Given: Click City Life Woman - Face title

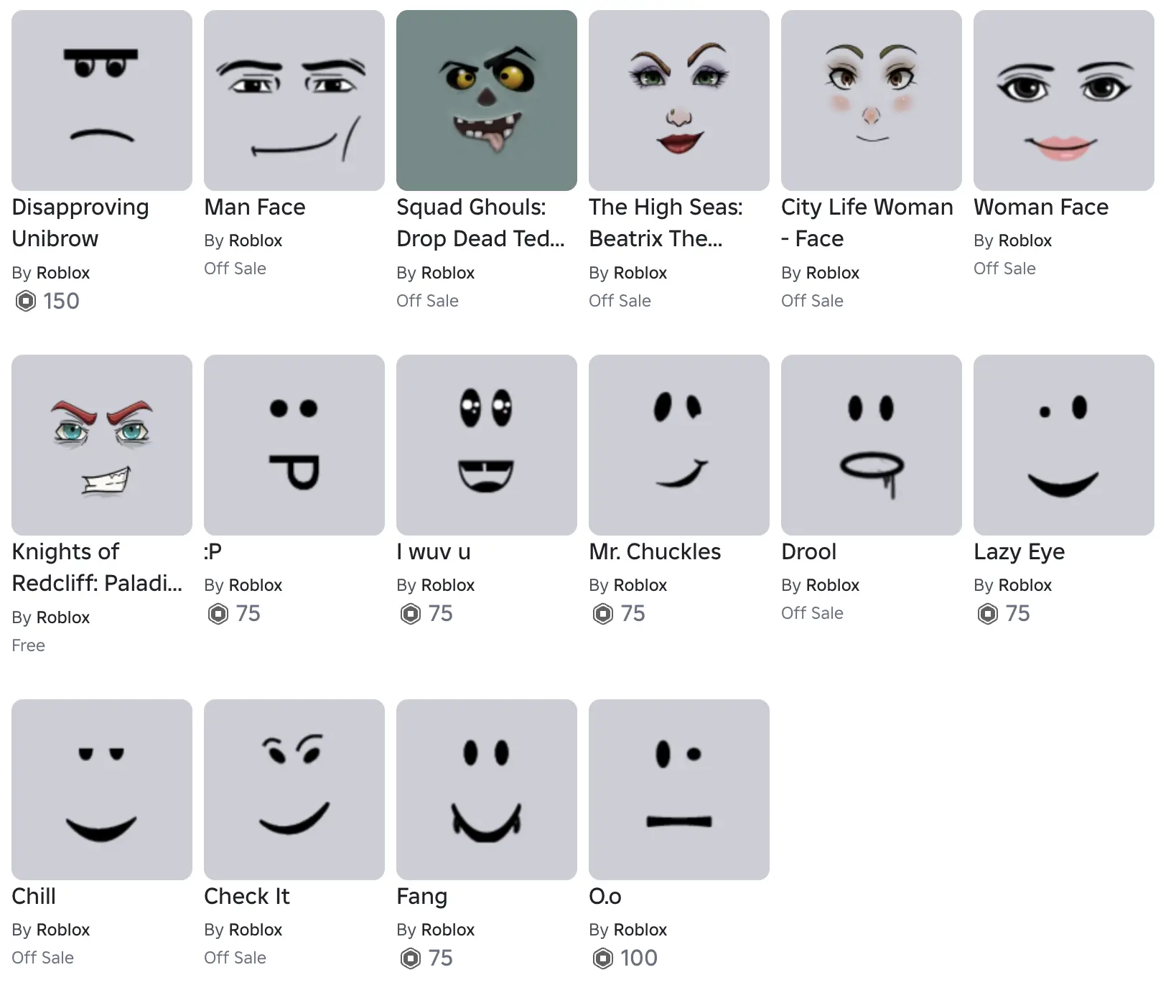Looking at the screenshot, I should [867, 223].
